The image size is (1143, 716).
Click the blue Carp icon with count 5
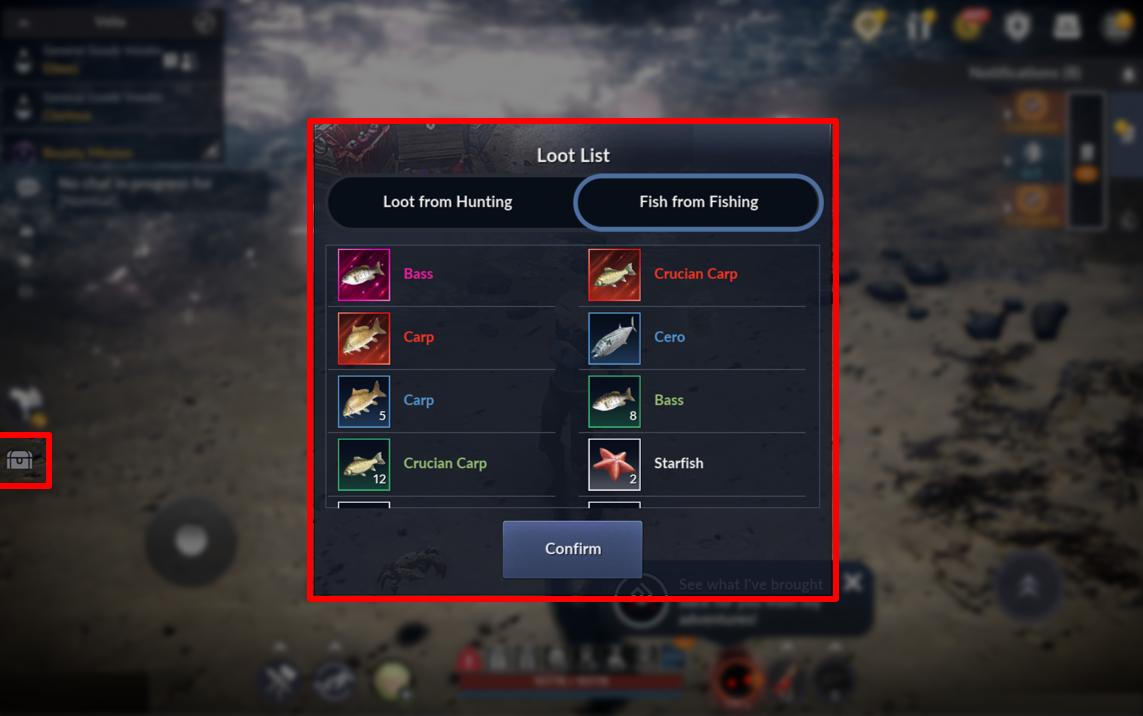tap(364, 401)
